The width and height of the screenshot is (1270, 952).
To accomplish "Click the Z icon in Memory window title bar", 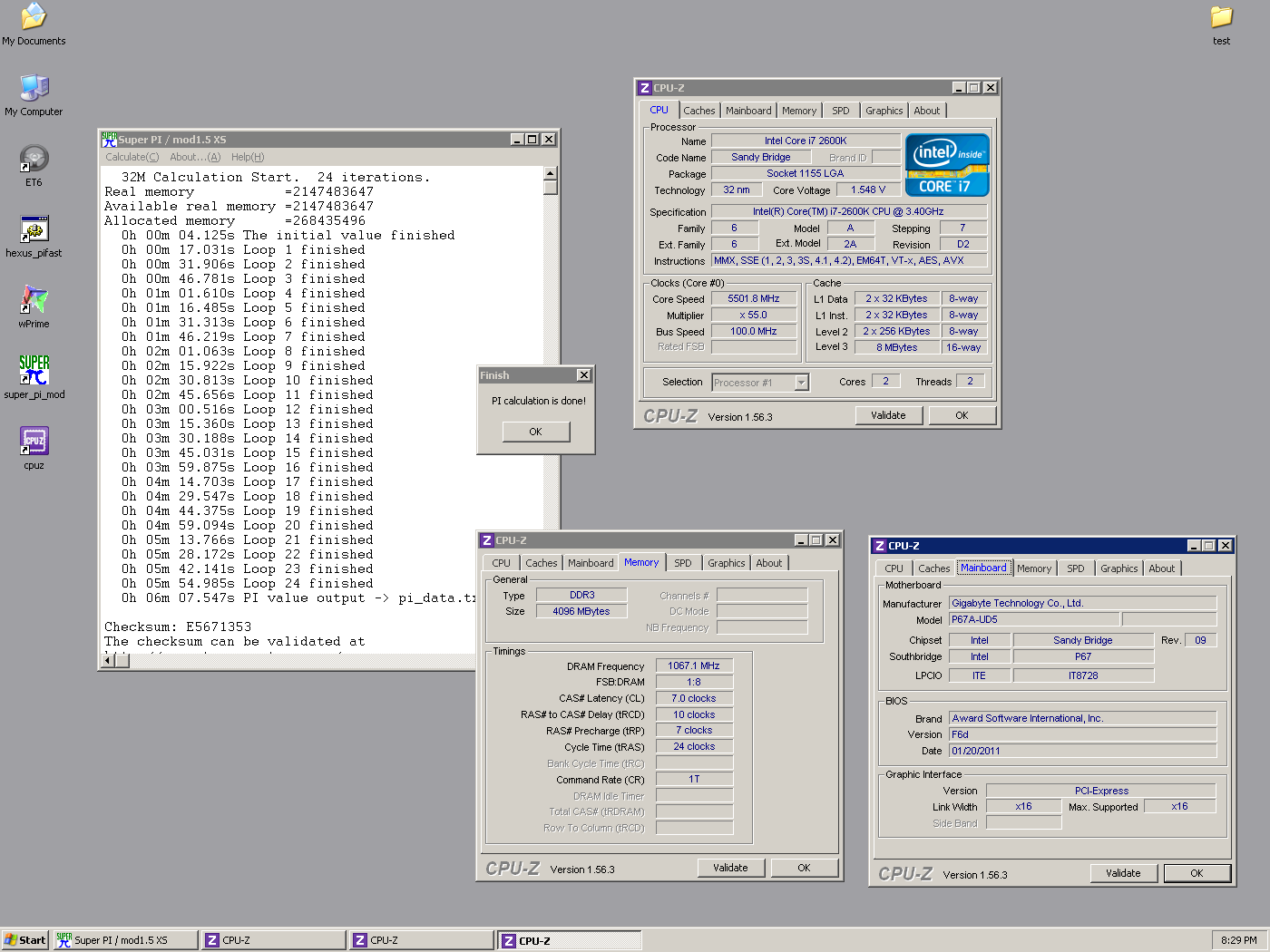I will [x=487, y=540].
